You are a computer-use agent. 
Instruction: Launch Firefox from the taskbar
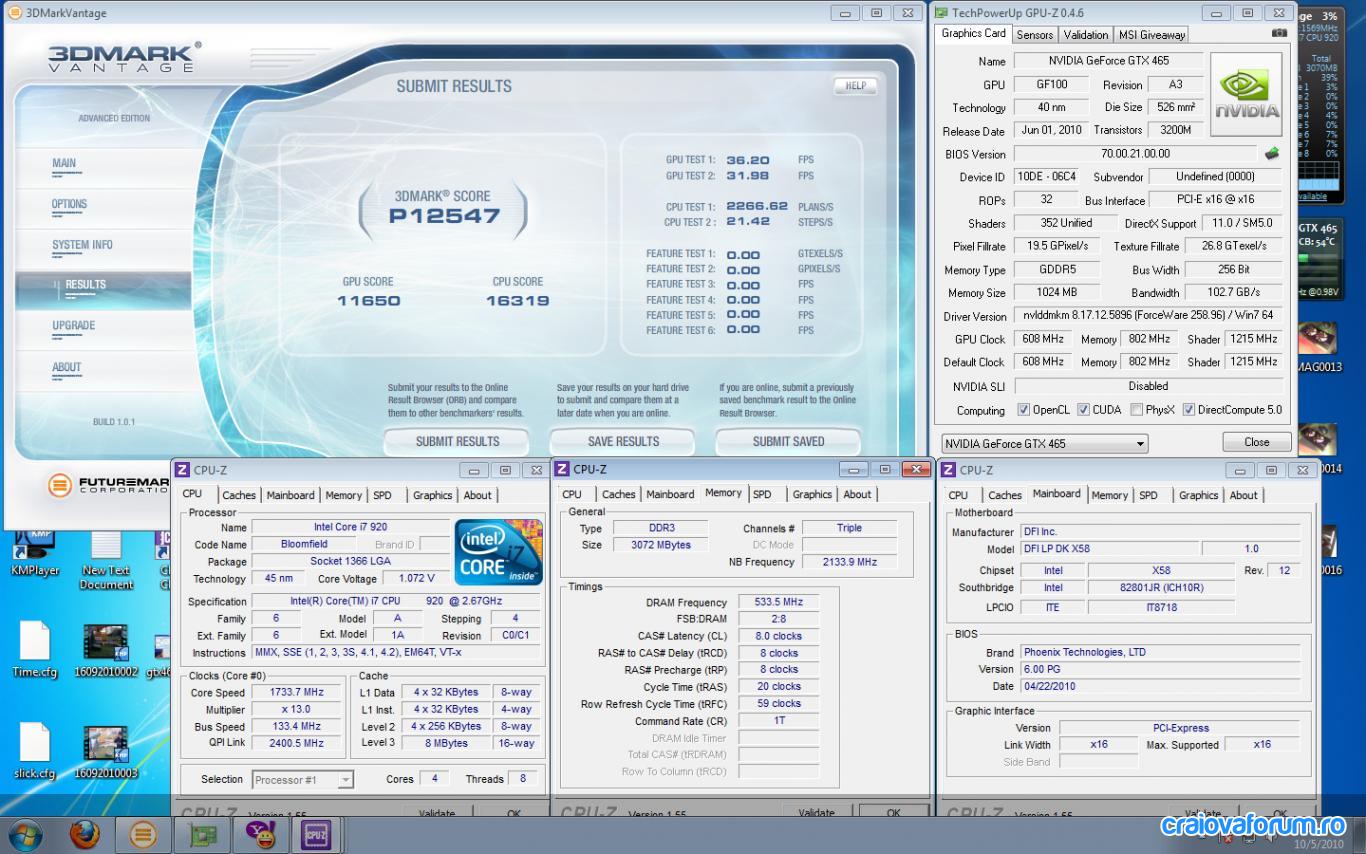85,834
